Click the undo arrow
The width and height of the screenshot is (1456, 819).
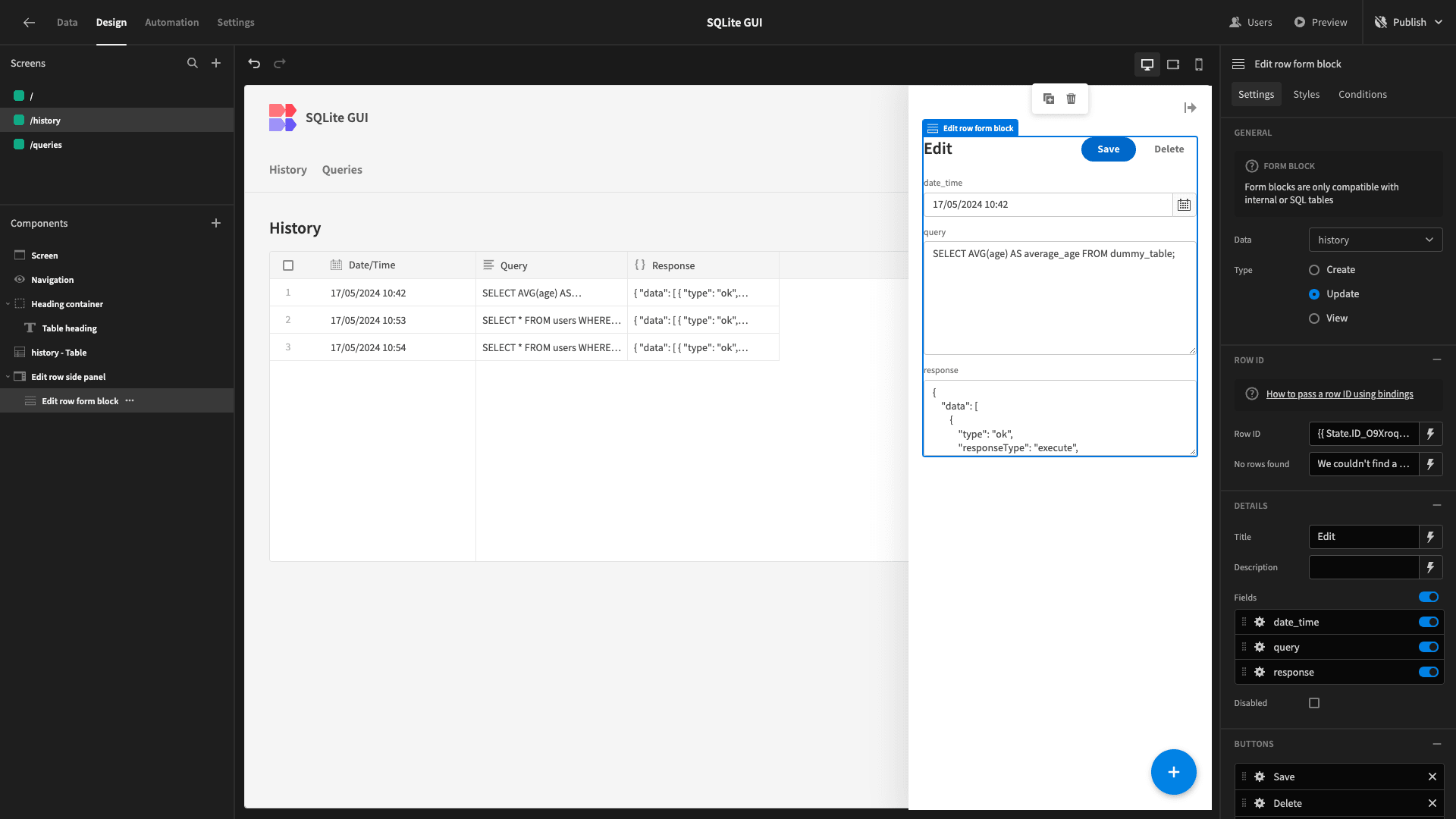click(x=254, y=64)
